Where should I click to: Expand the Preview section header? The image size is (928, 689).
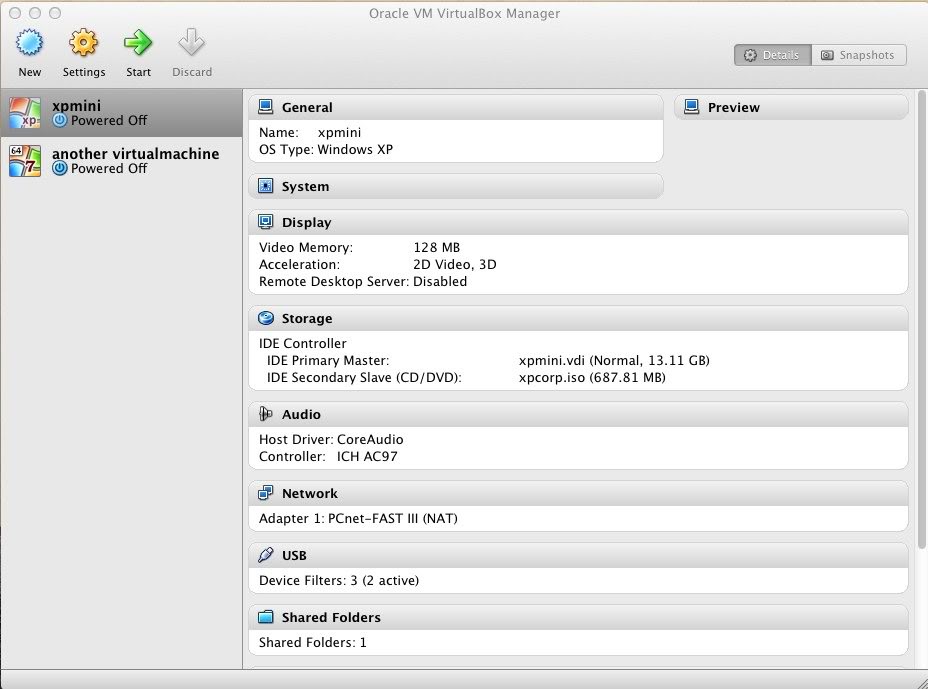[791, 107]
